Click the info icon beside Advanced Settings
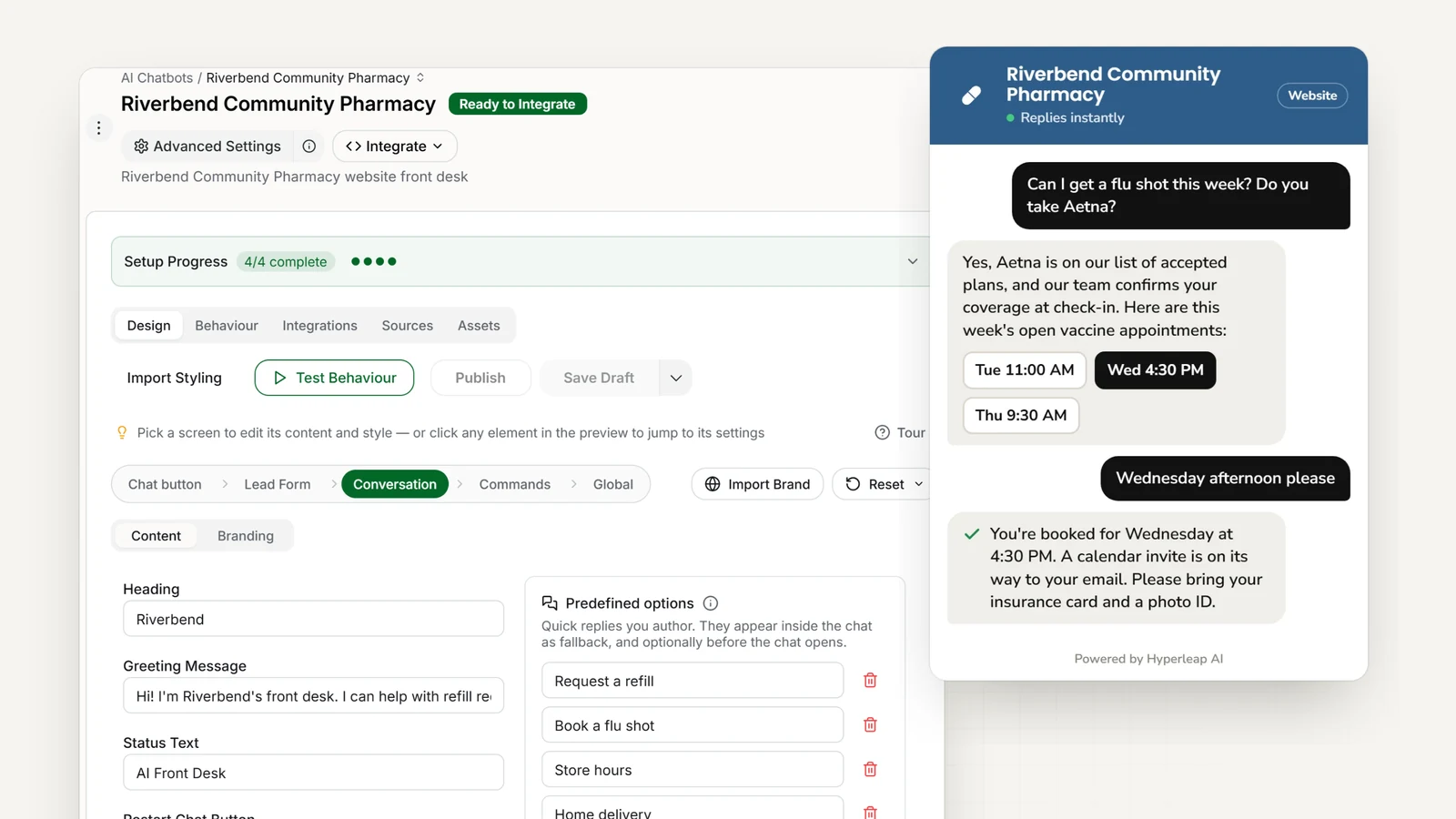 coord(309,147)
